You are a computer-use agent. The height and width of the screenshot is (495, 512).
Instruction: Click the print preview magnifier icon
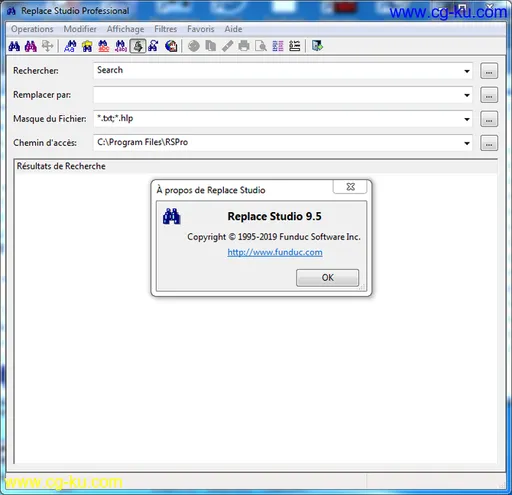261,46
